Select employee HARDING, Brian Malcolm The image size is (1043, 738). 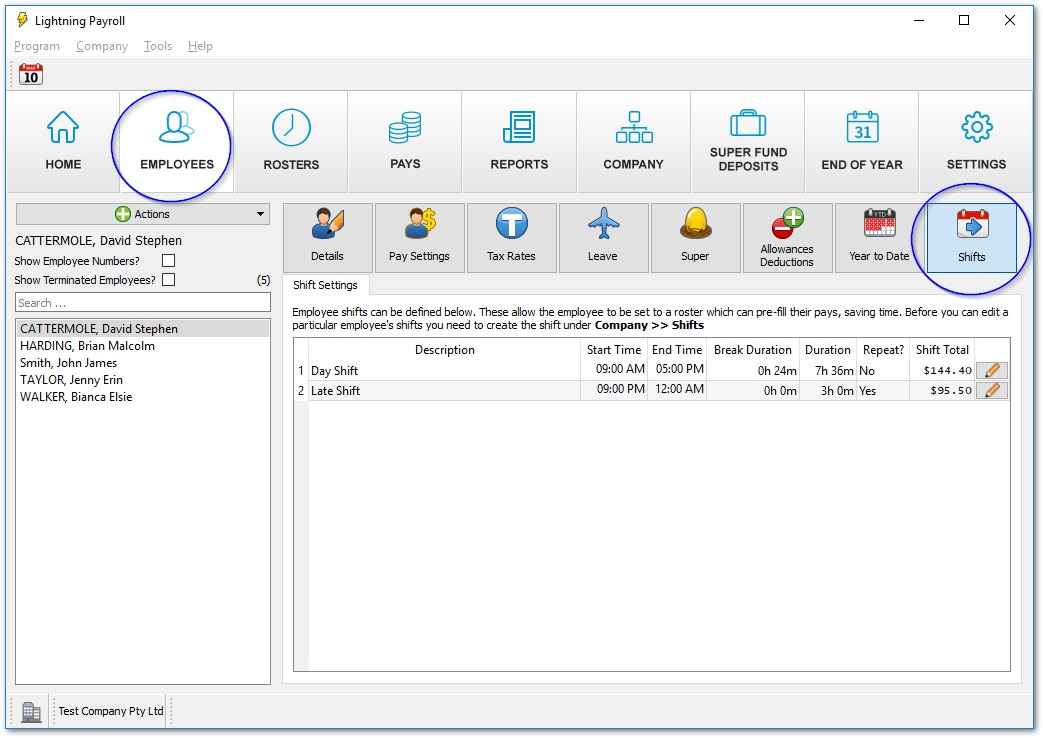143,346
